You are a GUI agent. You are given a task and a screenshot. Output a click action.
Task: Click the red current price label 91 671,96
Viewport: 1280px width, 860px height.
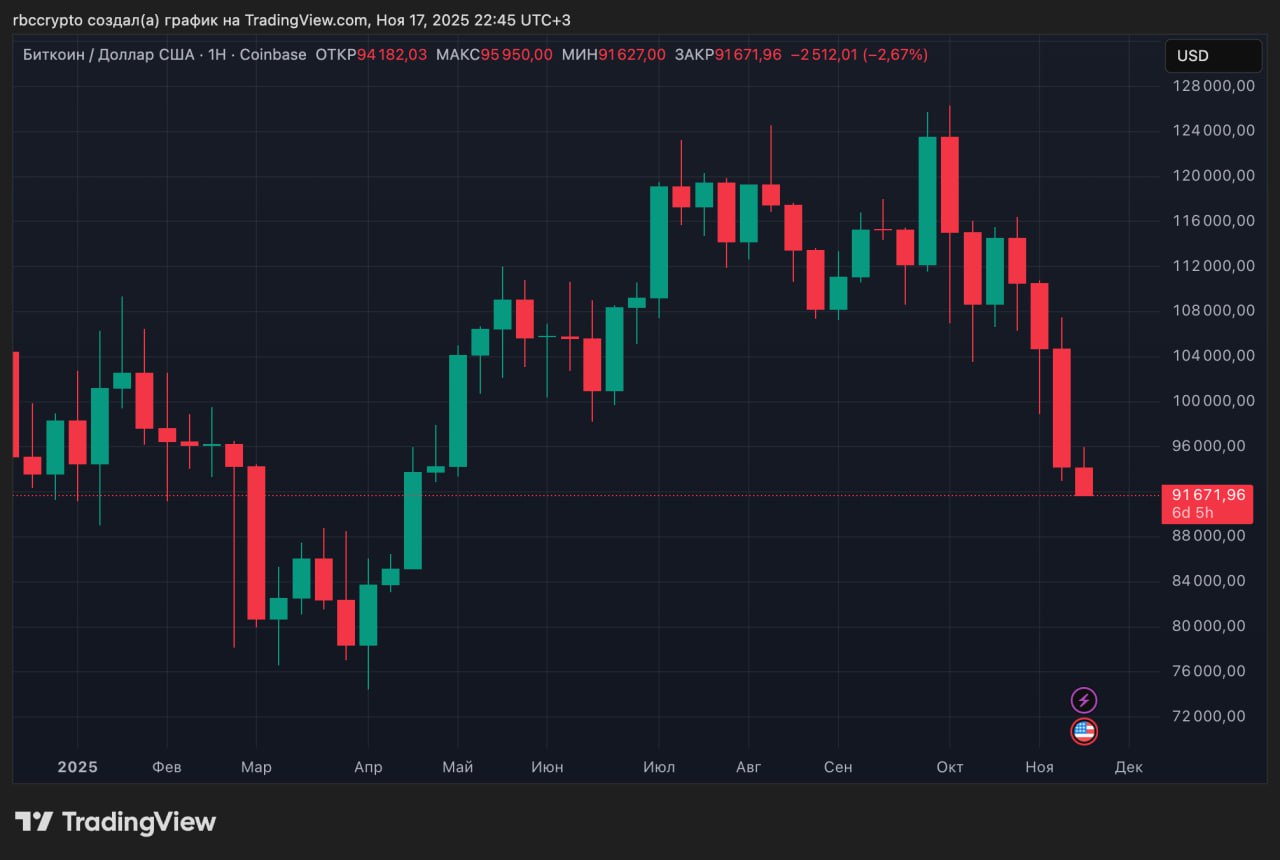(x=1208, y=494)
